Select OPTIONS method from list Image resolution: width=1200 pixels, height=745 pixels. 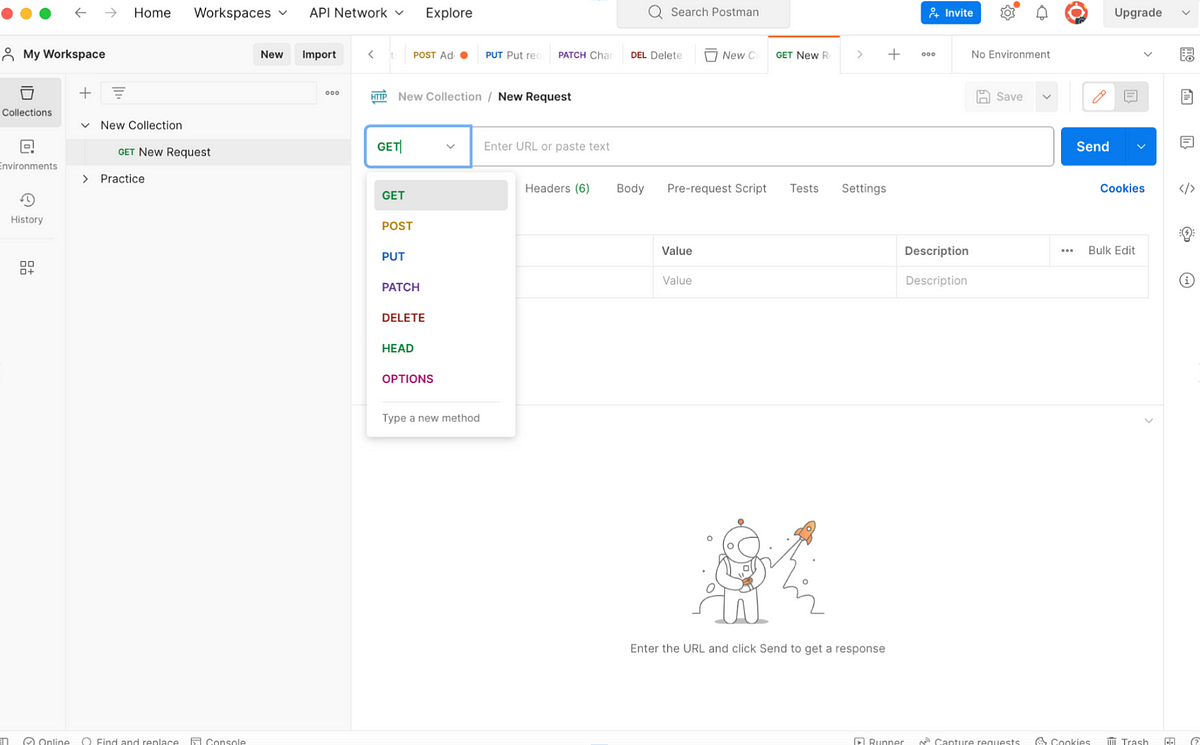(440, 379)
